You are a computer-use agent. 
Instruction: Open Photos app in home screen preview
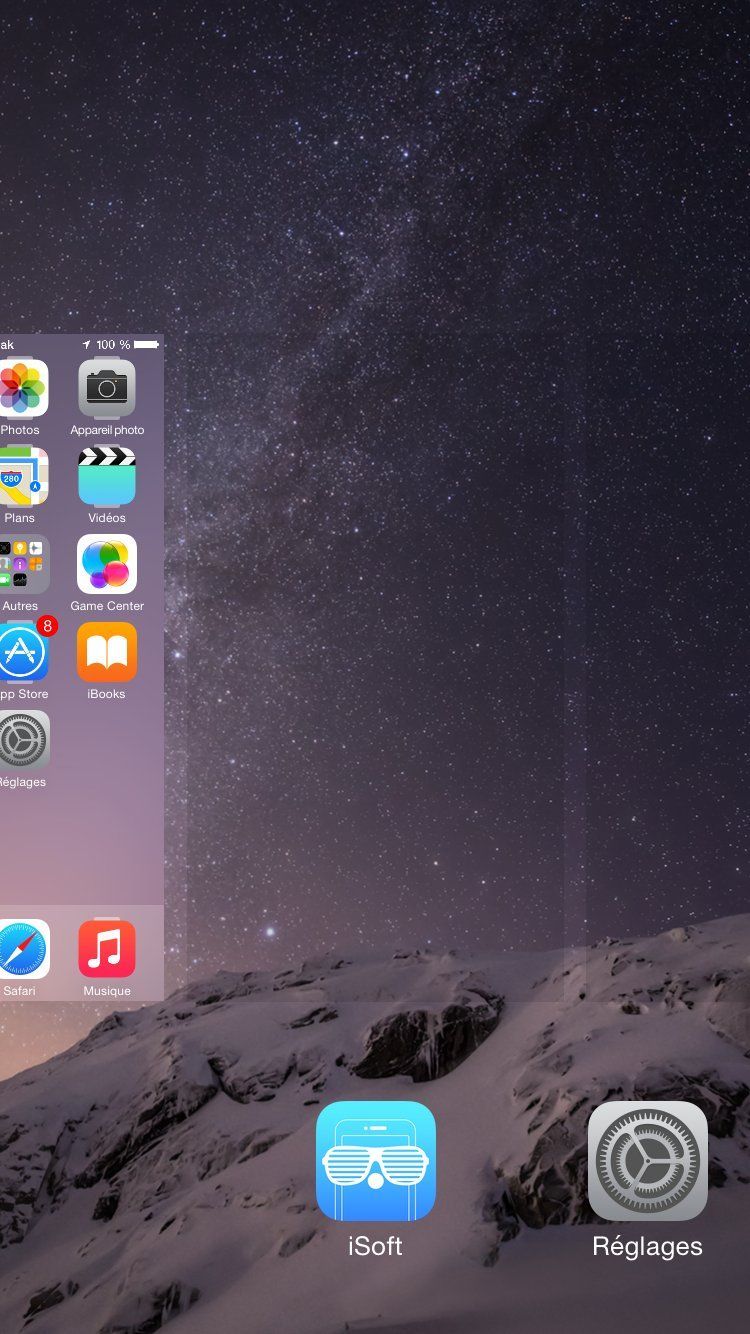pyautogui.click(x=22, y=388)
